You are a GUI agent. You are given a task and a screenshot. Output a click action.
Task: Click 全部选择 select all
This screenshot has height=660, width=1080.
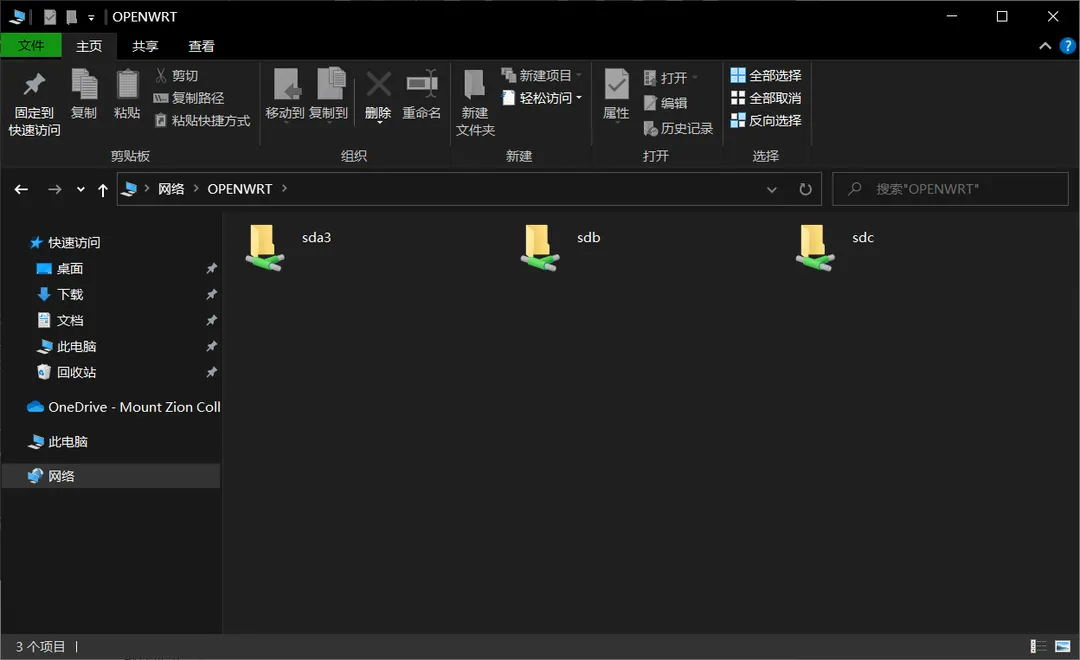pos(766,75)
